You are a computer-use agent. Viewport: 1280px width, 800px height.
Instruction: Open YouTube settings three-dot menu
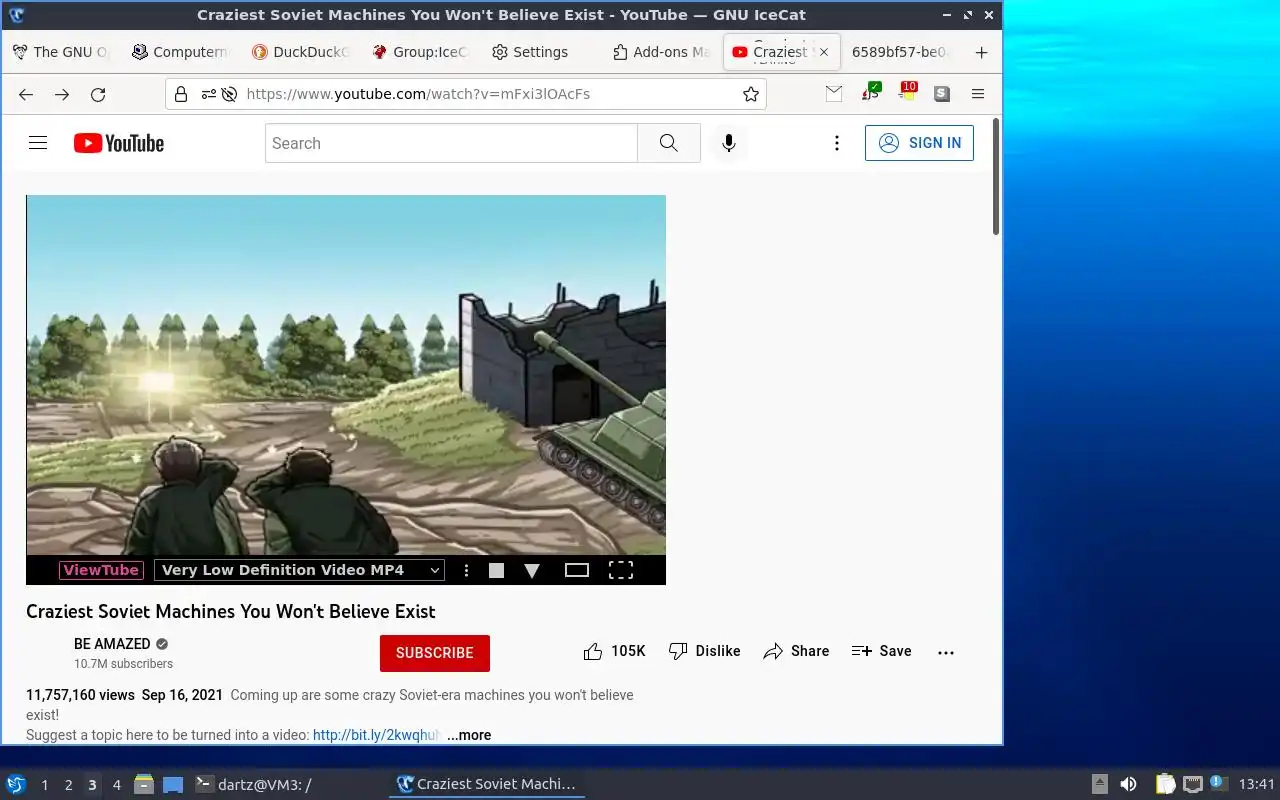pos(837,143)
